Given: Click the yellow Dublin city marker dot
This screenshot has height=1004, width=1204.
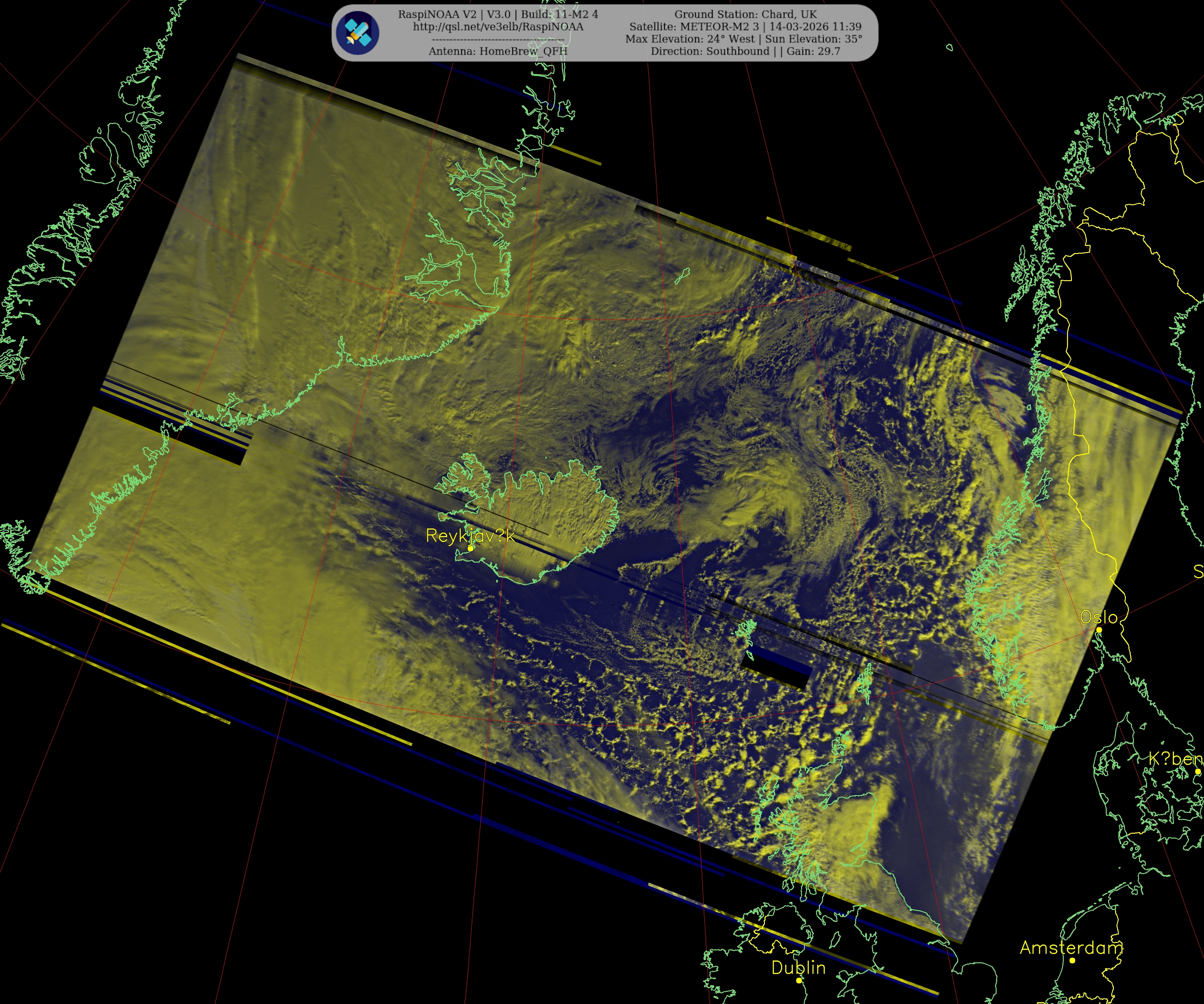Looking at the screenshot, I should coord(799,980).
